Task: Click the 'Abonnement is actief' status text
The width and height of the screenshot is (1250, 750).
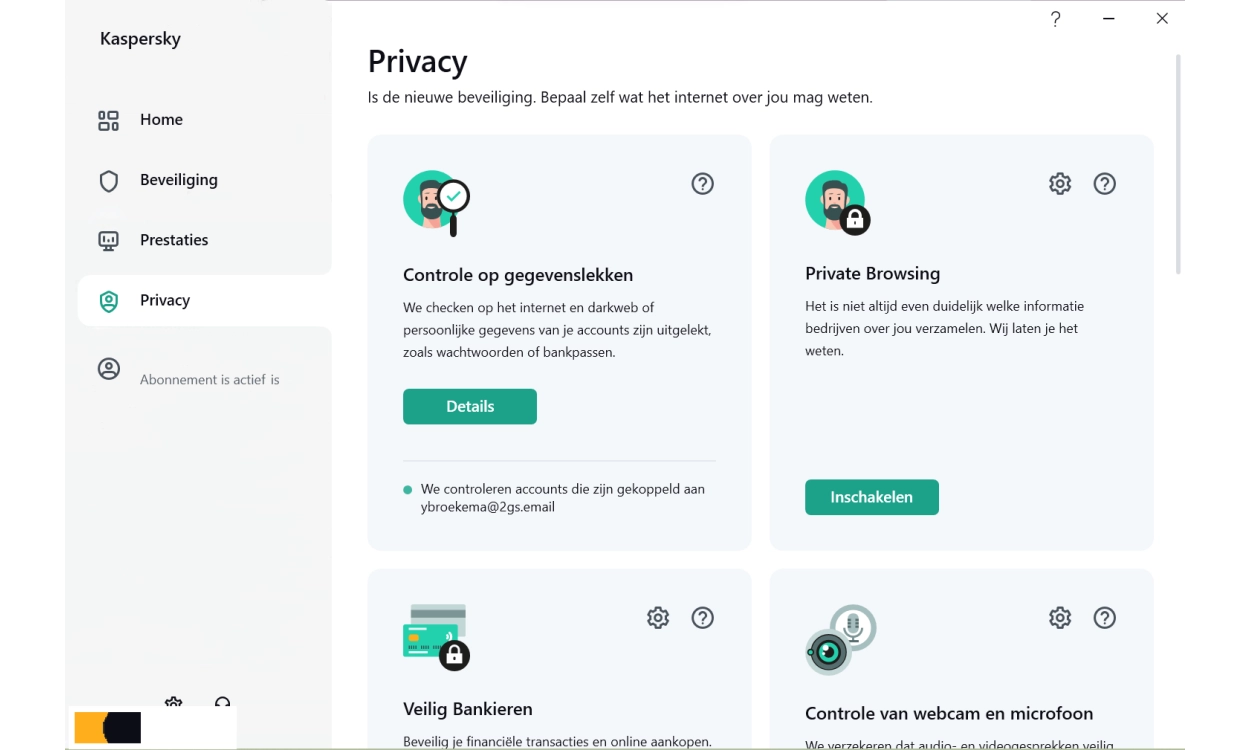Action: pyautogui.click(x=210, y=380)
